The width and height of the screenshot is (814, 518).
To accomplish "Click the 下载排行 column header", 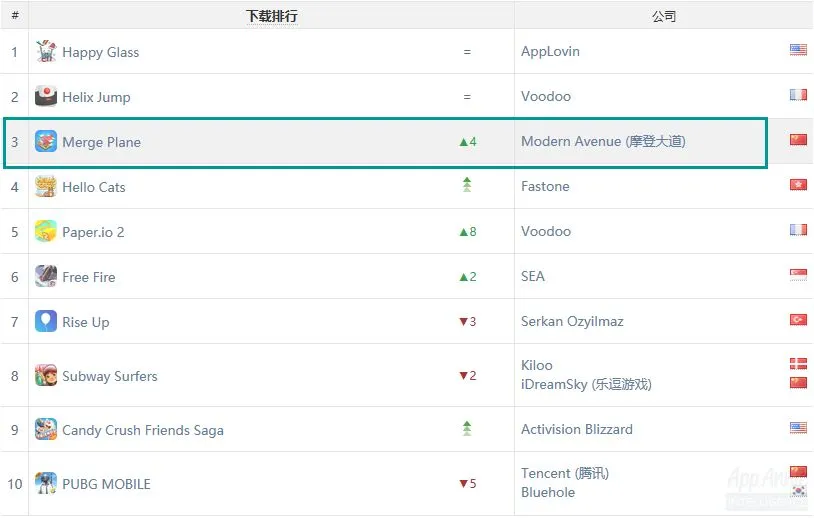I will [x=271, y=16].
